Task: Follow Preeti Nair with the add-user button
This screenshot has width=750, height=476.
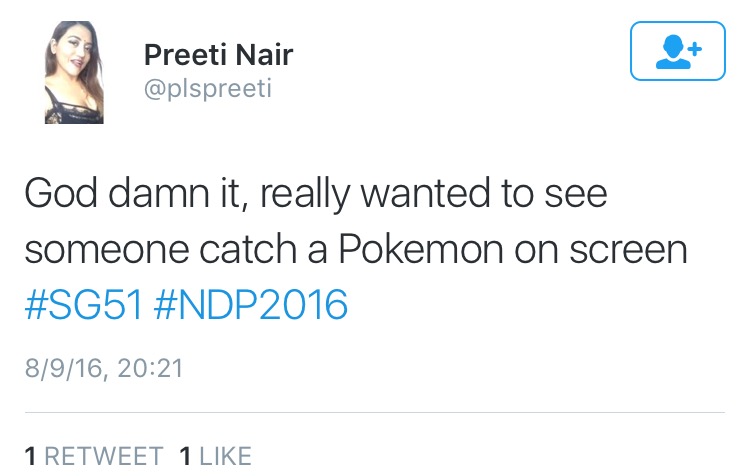Action: click(x=677, y=51)
